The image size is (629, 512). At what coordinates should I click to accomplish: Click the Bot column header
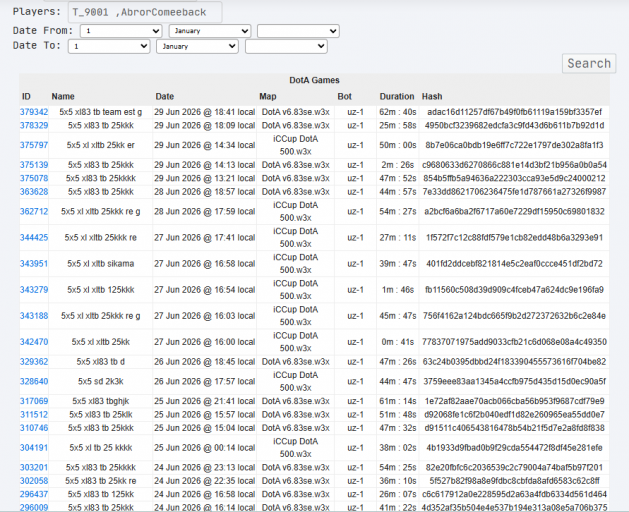345,96
